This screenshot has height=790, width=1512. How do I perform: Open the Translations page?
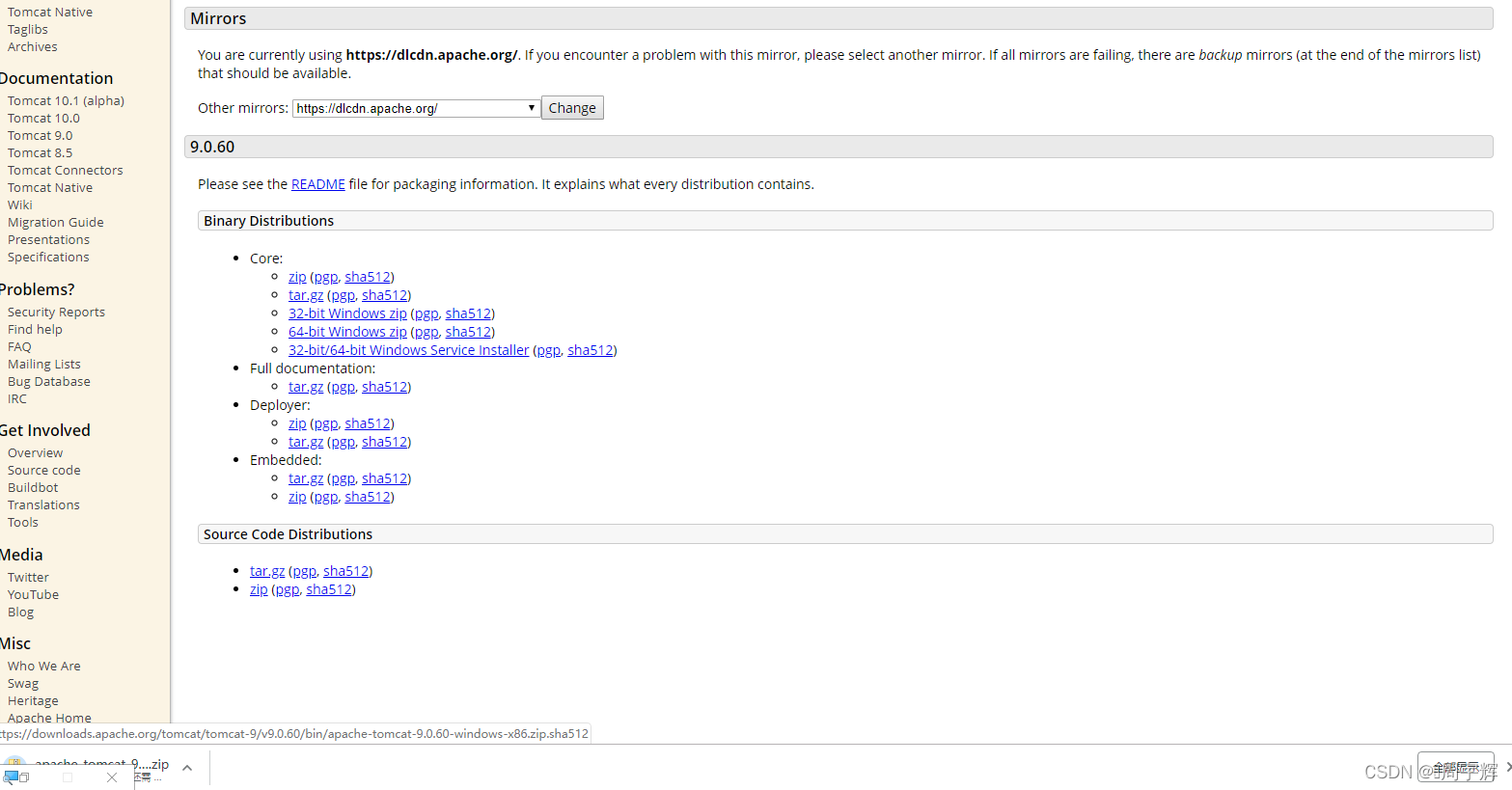[x=43, y=505]
